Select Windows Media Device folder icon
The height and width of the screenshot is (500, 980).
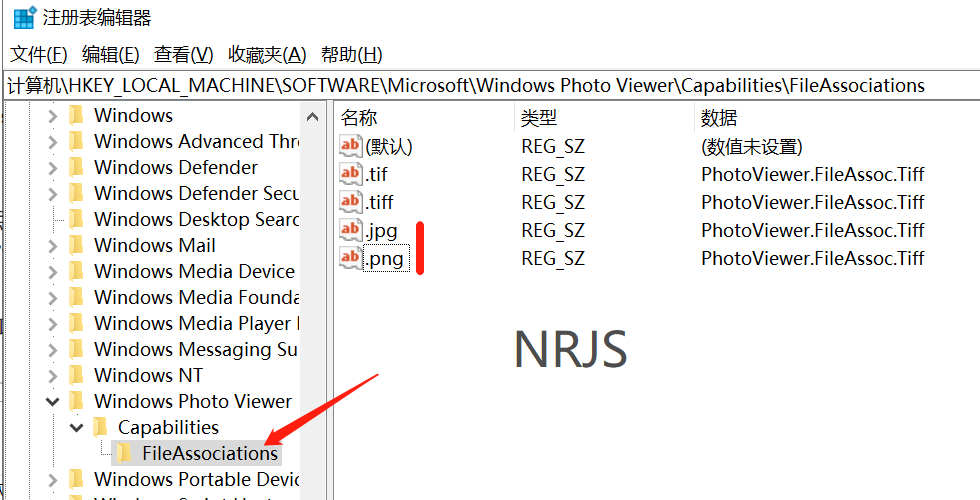[x=76, y=271]
